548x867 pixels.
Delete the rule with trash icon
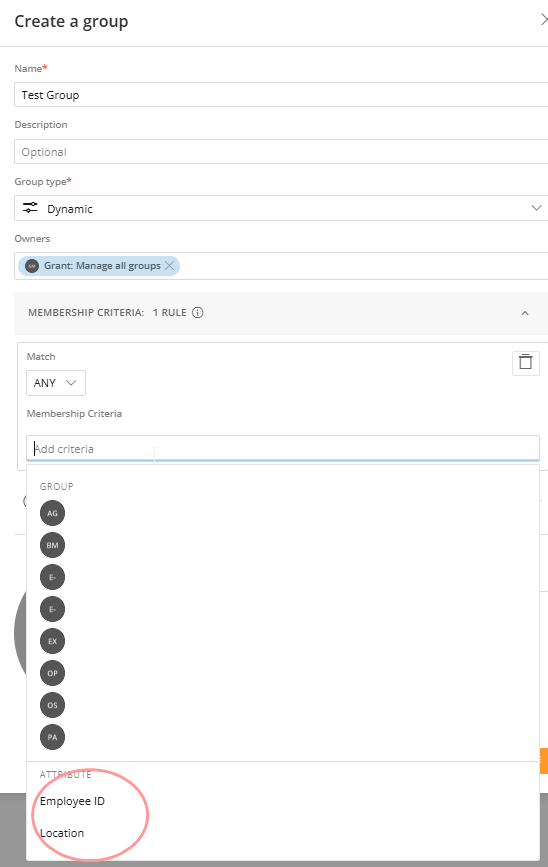pos(525,363)
